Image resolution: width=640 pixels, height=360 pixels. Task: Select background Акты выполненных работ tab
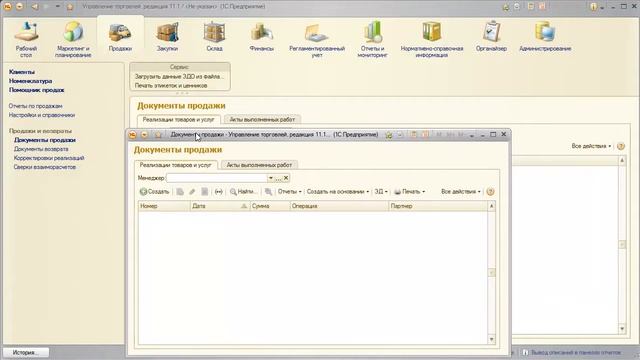point(262,120)
